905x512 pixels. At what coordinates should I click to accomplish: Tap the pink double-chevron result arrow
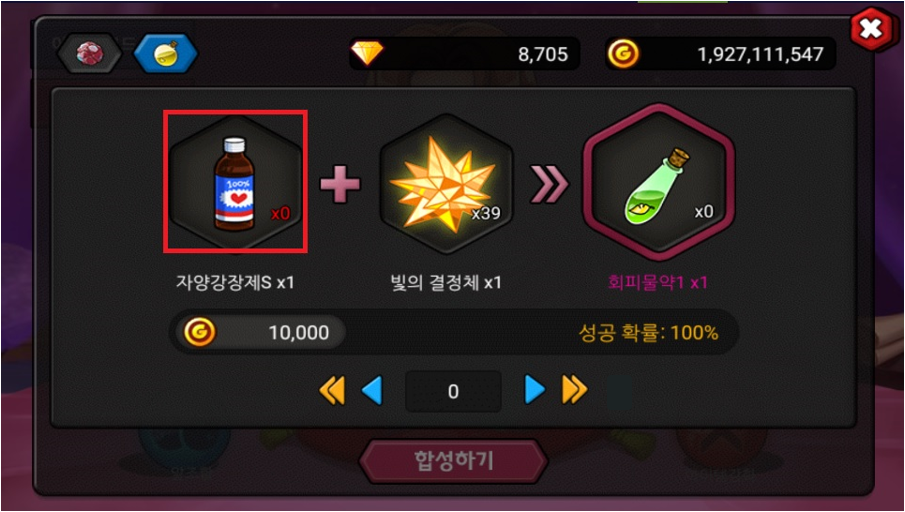[x=549, y=184]
